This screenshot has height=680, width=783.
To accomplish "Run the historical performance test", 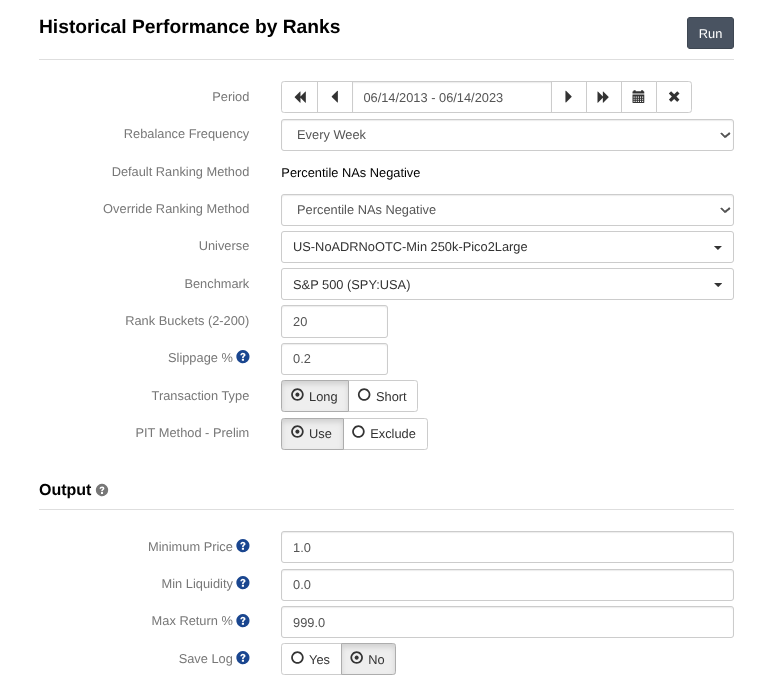I will (710, 33).
